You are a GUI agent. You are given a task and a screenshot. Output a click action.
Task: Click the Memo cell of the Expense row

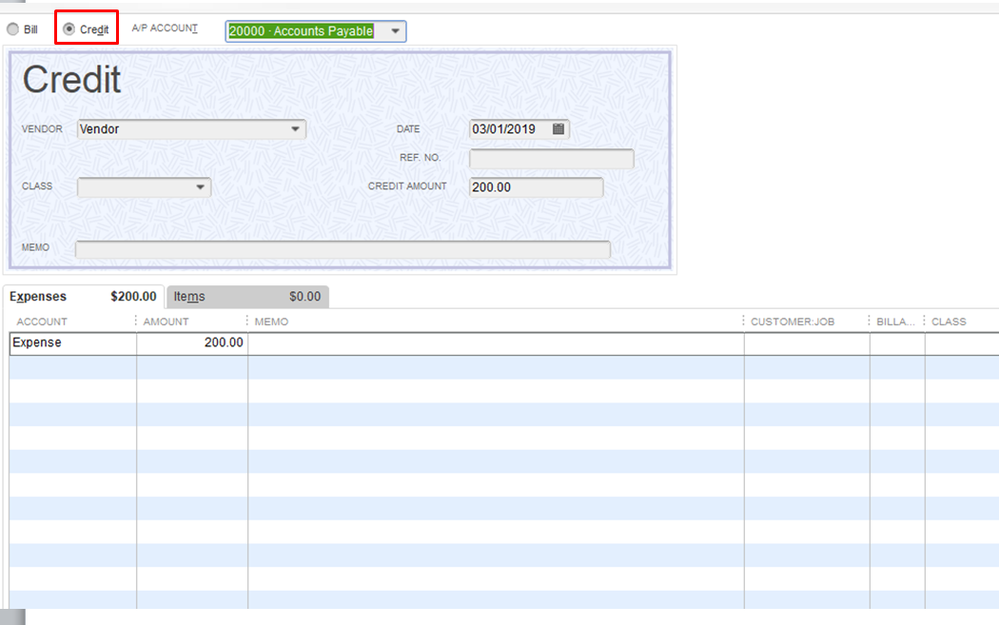pos(496,343)
